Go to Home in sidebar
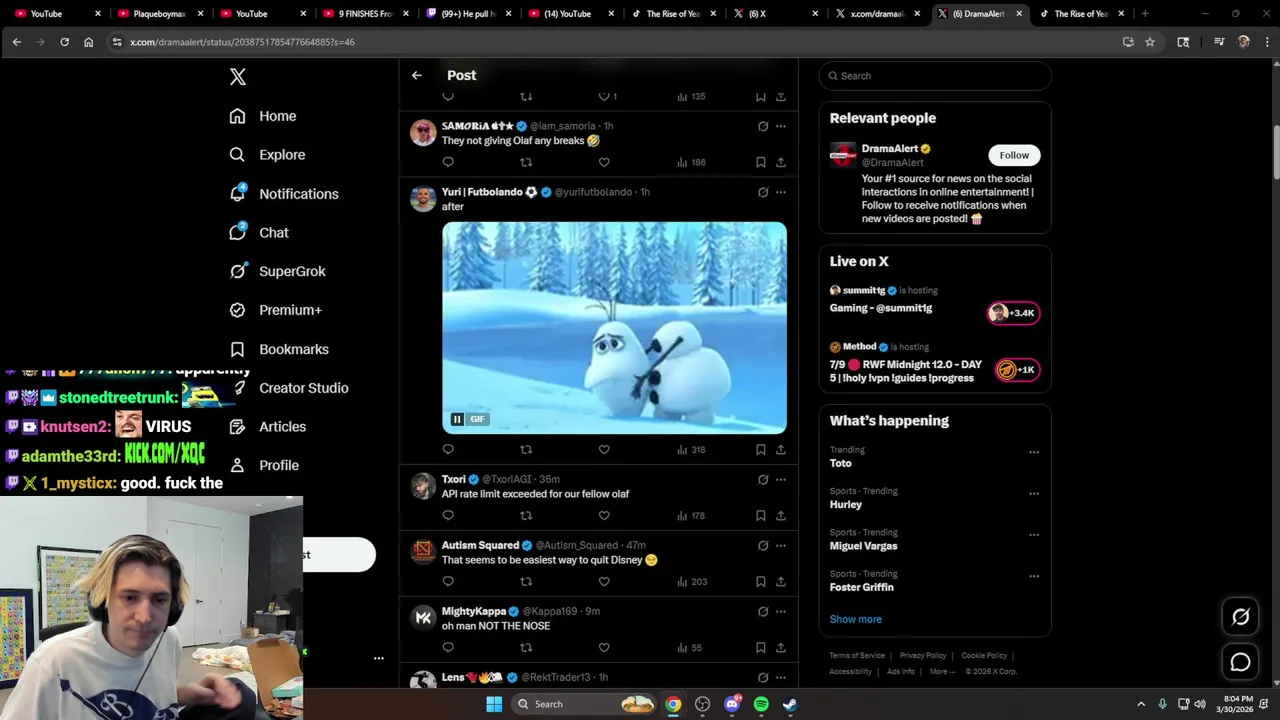 pyautogui.click(x=263, y=116)
